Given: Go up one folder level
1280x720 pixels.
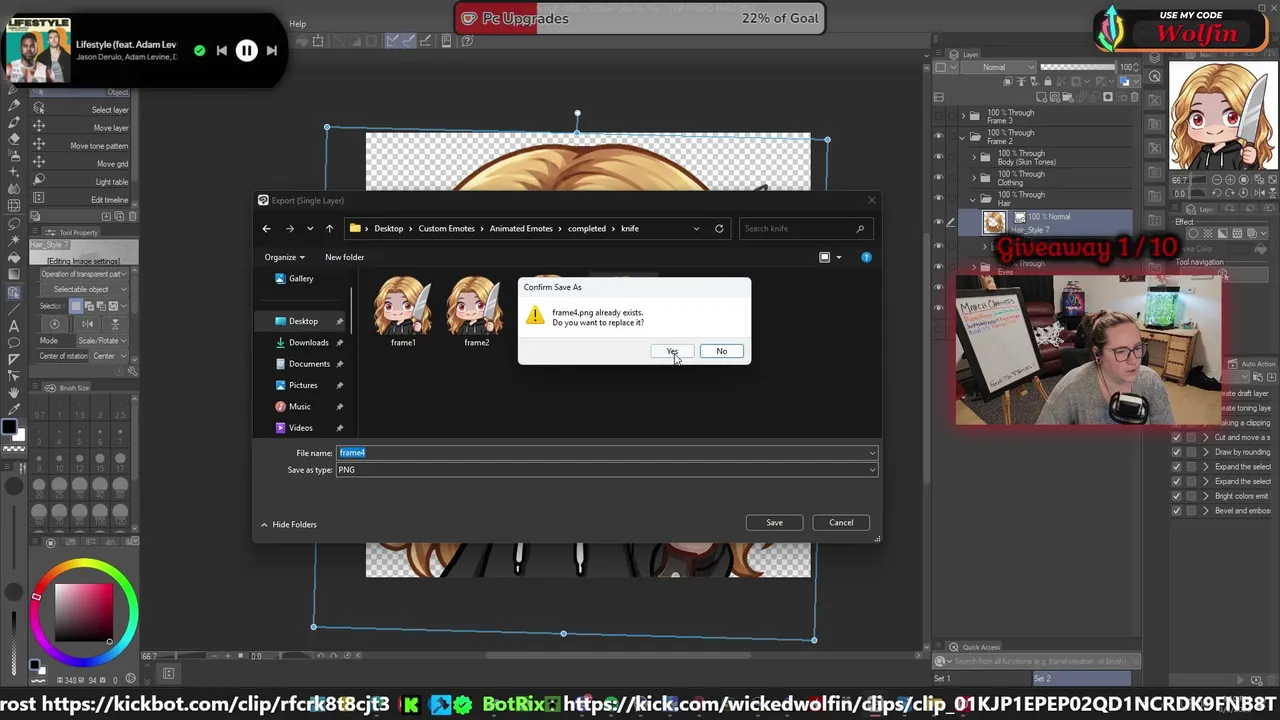Looking at the screenshot, I should [x=329, y=228].
